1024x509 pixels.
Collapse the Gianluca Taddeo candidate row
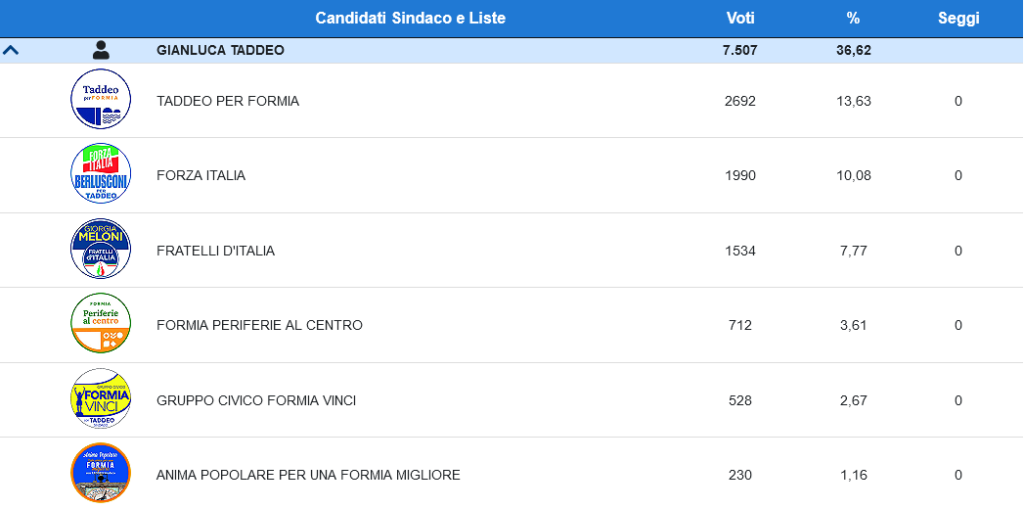(x=11, y=50)
